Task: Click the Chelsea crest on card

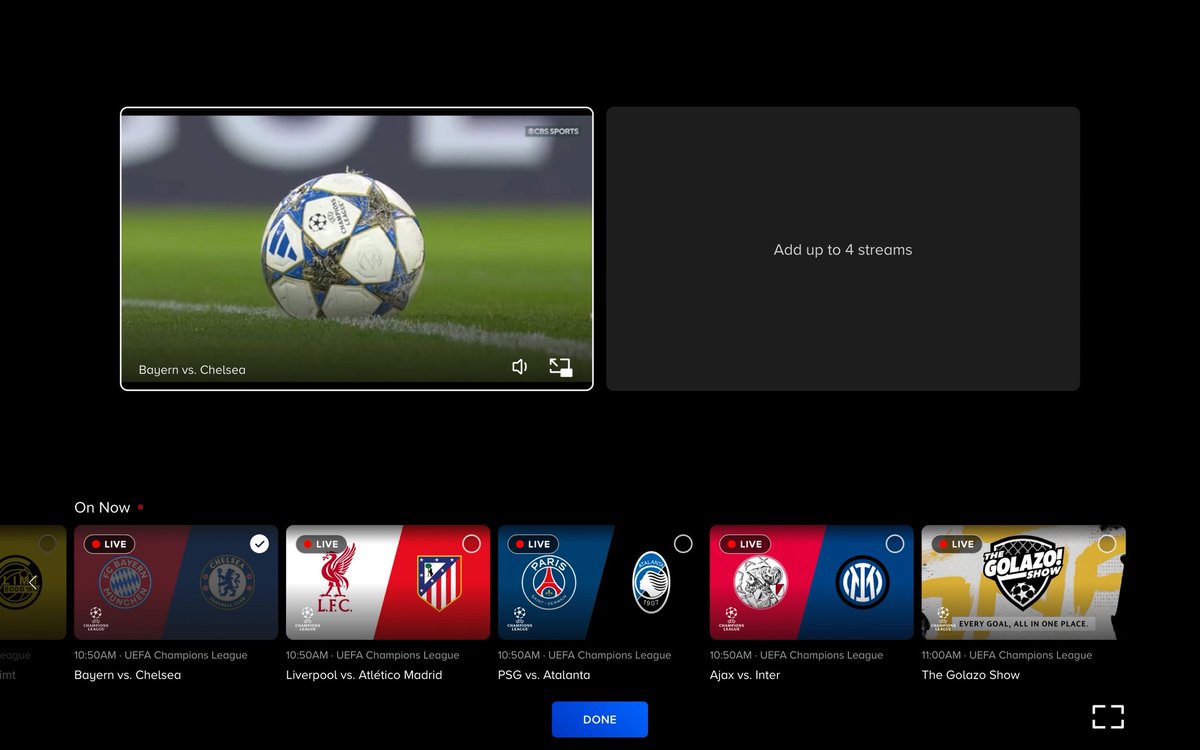Action: (227, 583)
